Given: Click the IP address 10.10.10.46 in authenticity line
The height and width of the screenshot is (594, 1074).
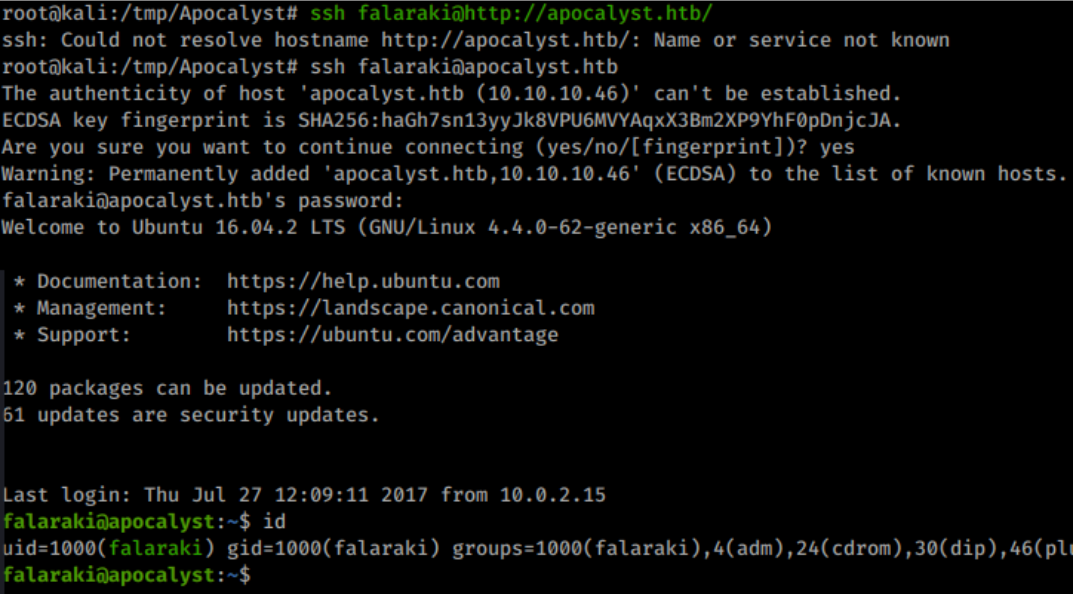Looking at the screenshot, I should 552,94.
